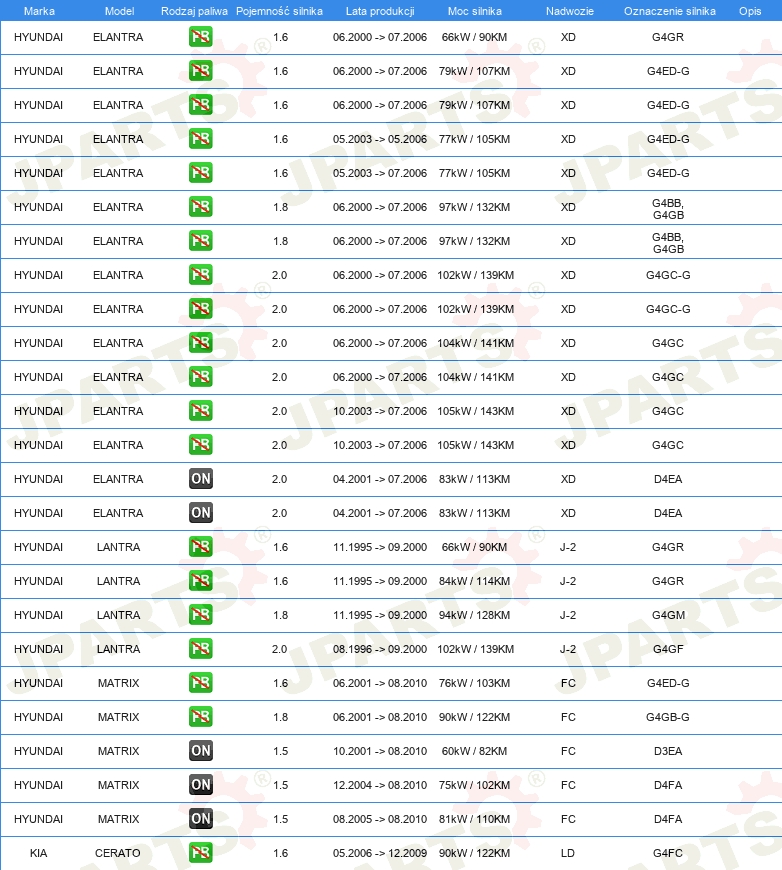
Task: Click the petrol icon in the LANTRA 66kW / 90KM row
Action: click(x=200, y=547)
